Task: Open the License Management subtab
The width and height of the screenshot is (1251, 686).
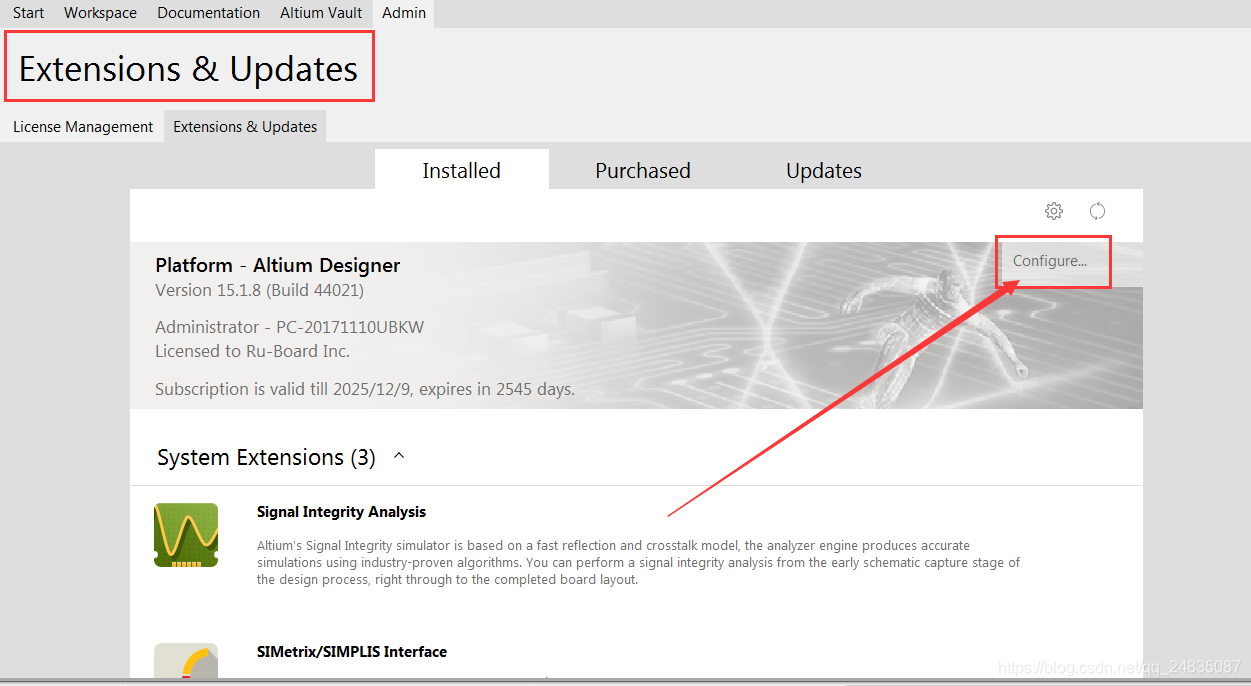Action: [83, 127]
